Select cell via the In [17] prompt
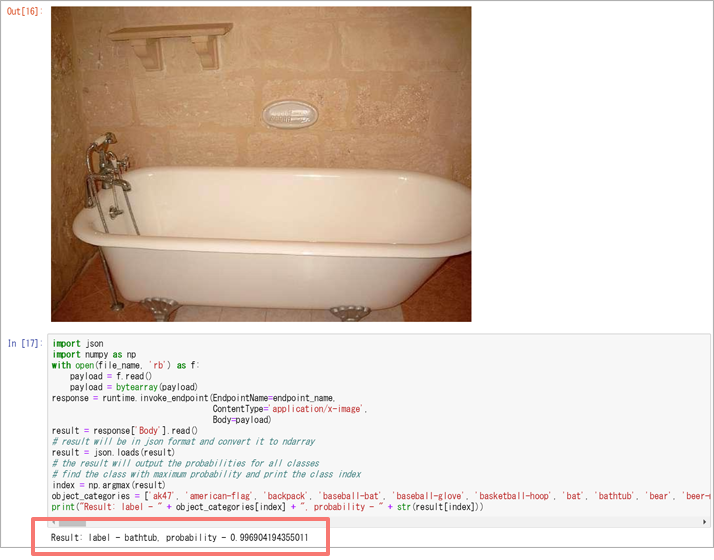 pyautogui.click(x=26, y=343)
